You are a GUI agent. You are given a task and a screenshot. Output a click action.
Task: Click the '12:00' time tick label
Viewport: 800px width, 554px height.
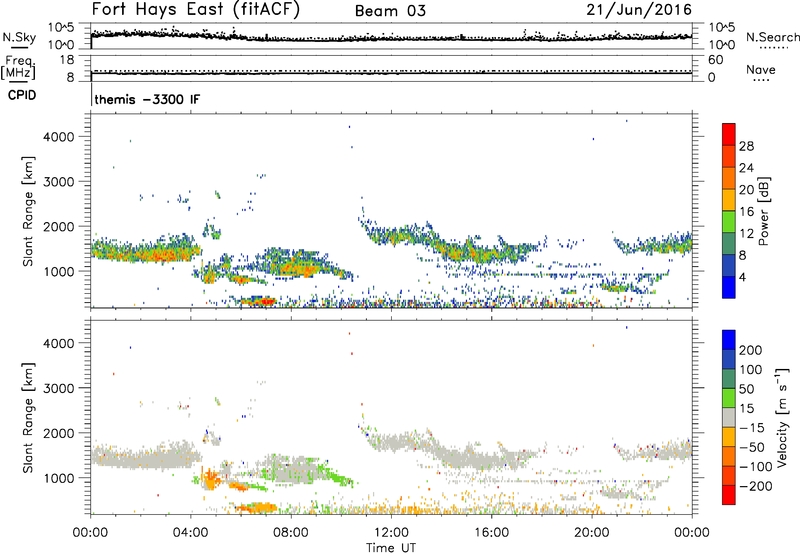tap(391, 533)
